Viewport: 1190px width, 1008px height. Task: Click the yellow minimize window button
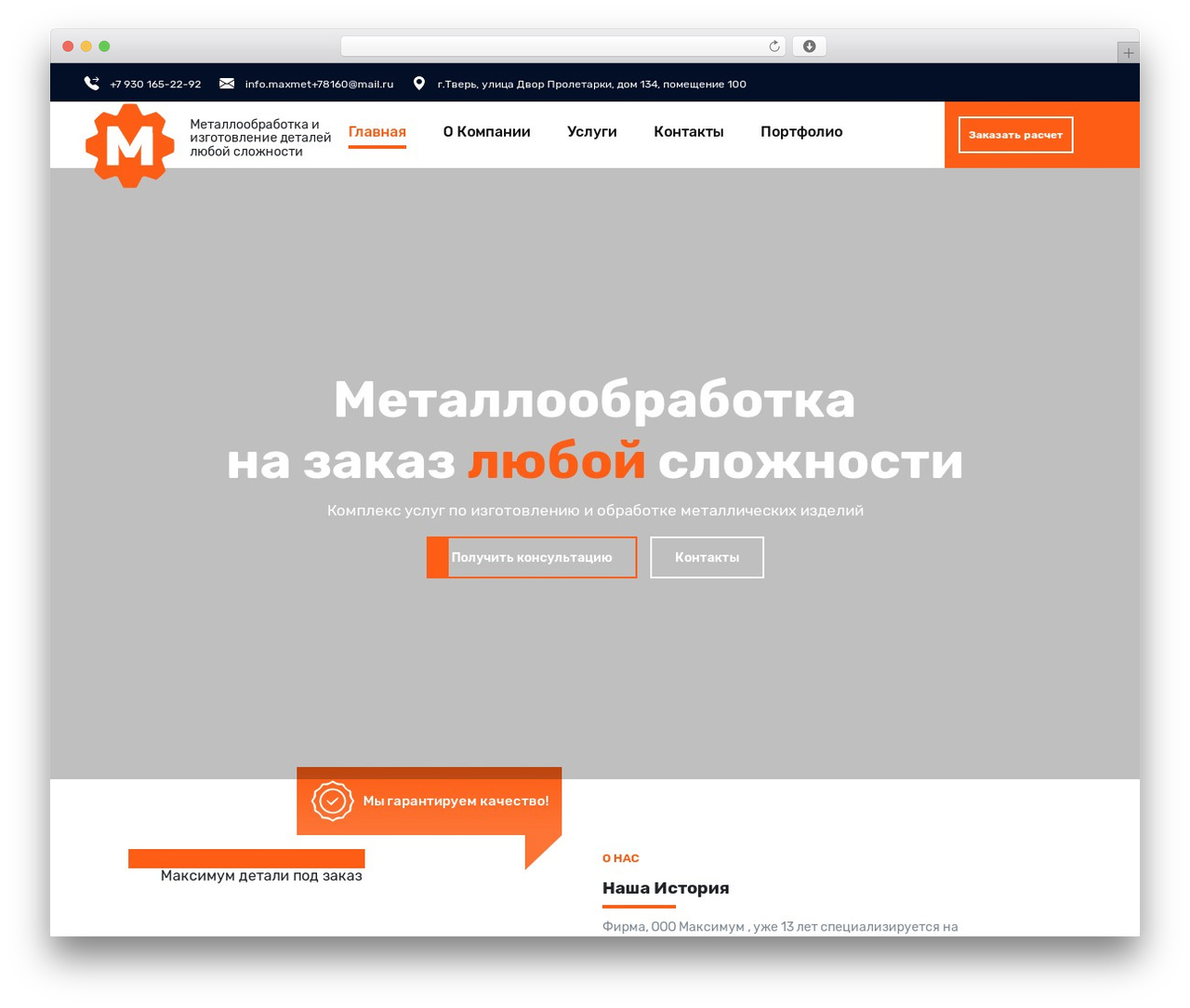point(86,46)
